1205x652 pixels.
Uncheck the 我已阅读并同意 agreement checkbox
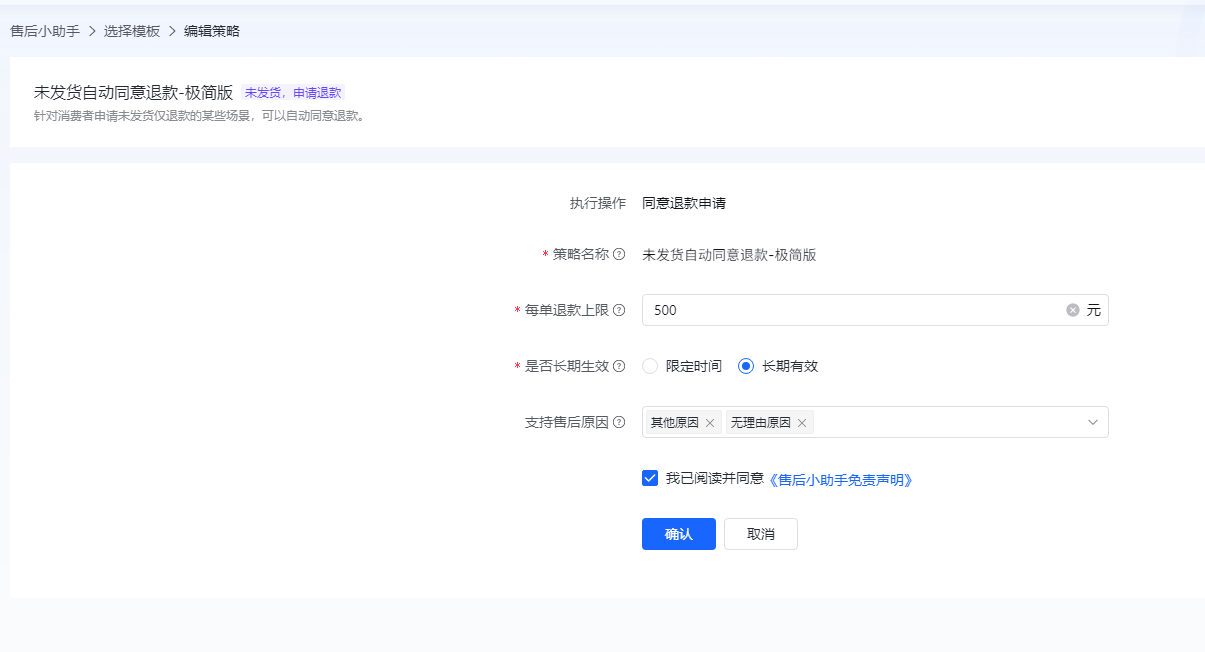pos(650,478)
